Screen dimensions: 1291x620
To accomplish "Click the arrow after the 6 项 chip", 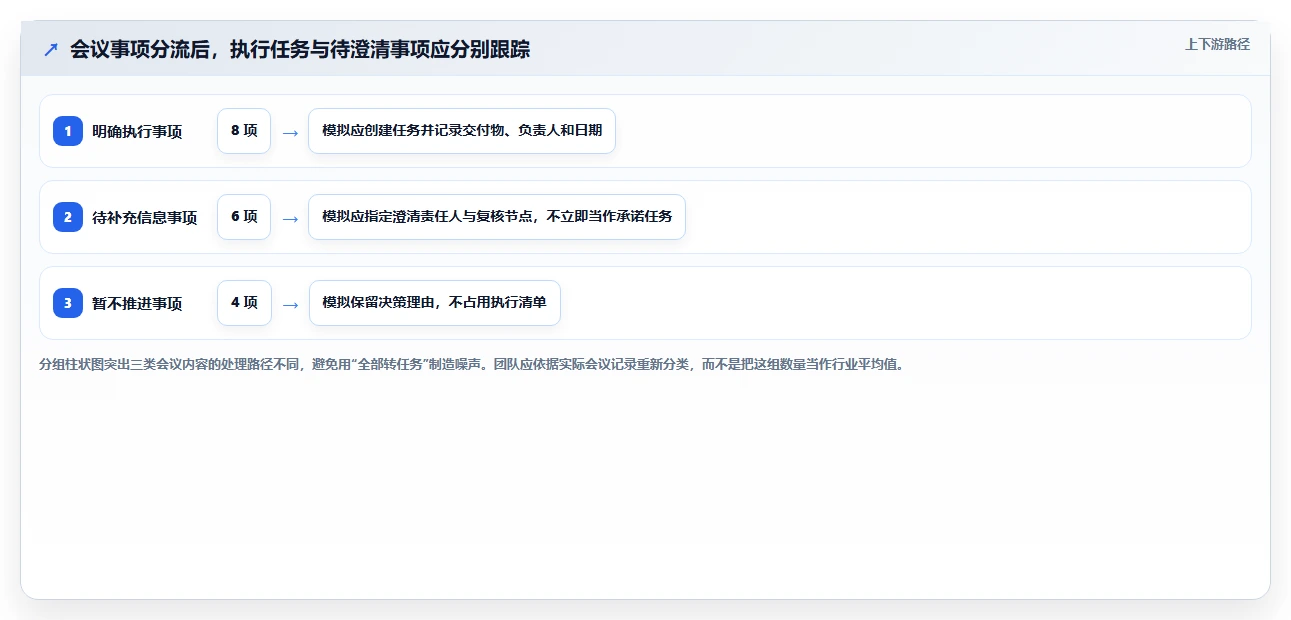I will tap(290, 218).
